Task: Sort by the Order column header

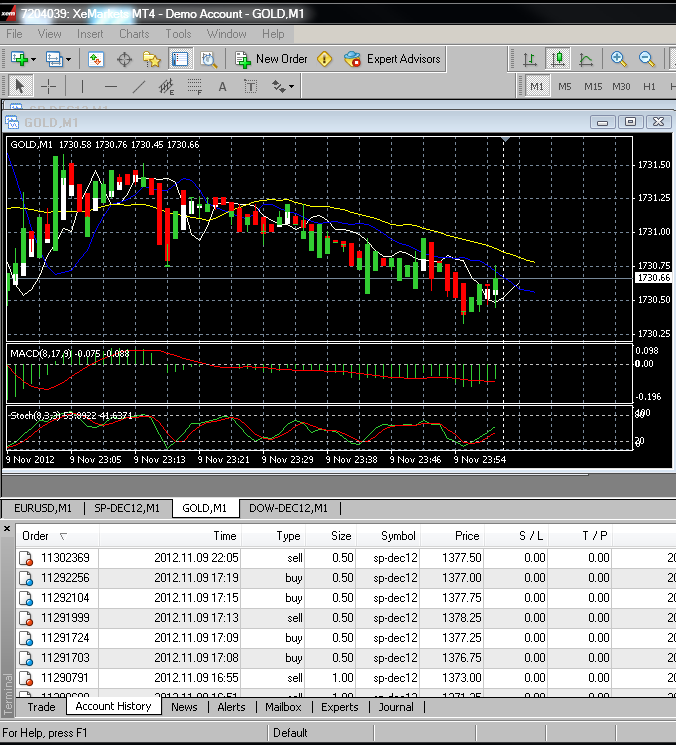Action: [x=57, y=536]
